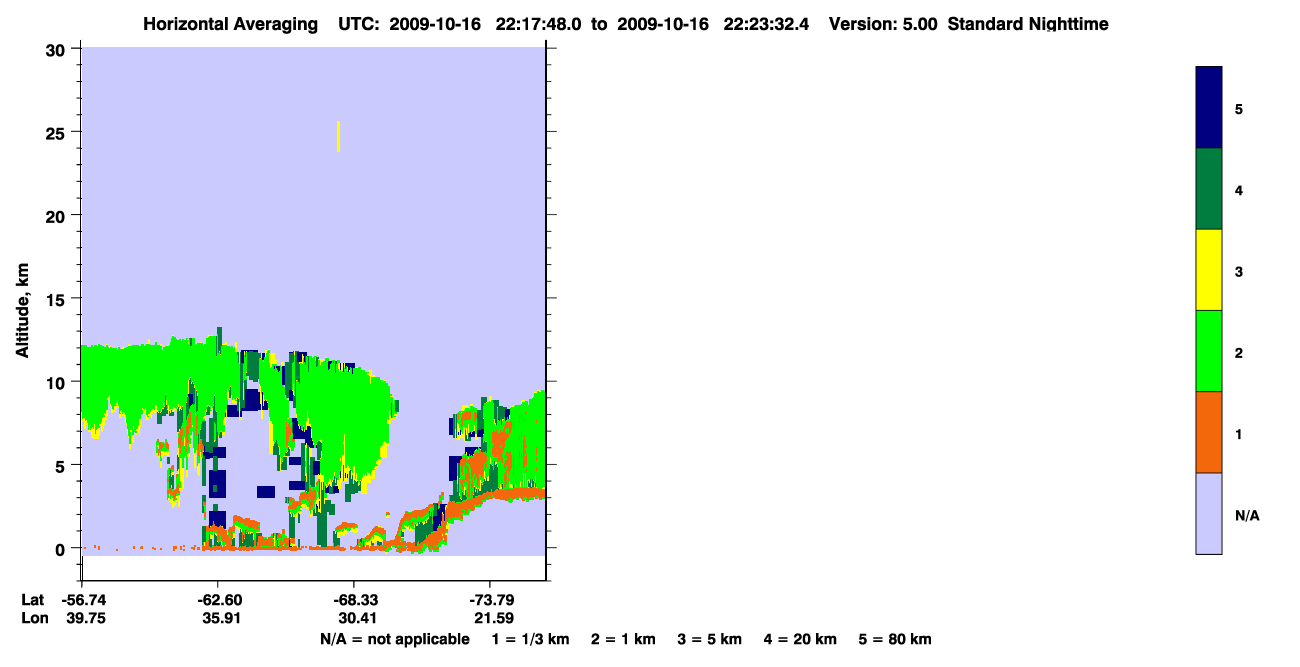Viewport: 1300px width, 667px height.
Task: Click the isolated yellow streak near 25 km
Action: tap(339, 136)
